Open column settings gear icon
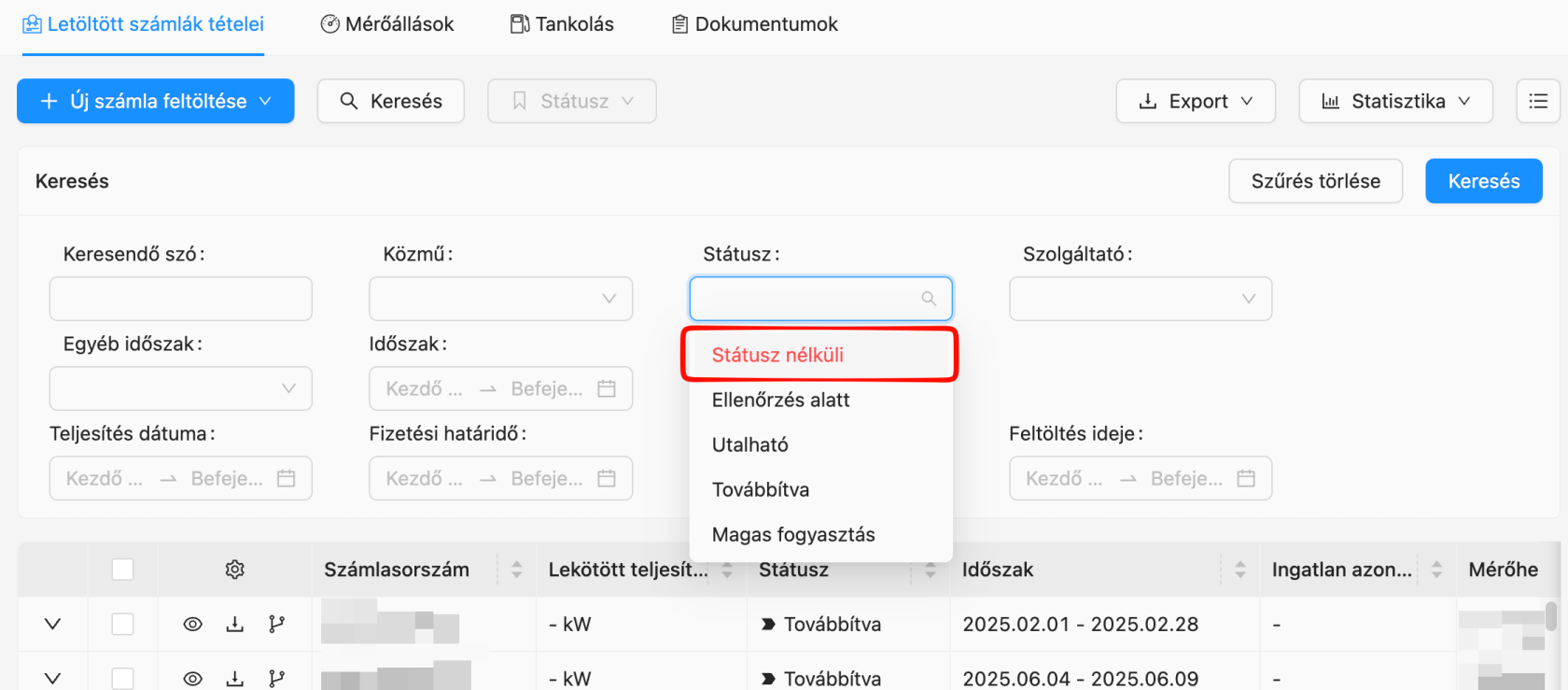The image size is (1568, 690). [235, 570]
